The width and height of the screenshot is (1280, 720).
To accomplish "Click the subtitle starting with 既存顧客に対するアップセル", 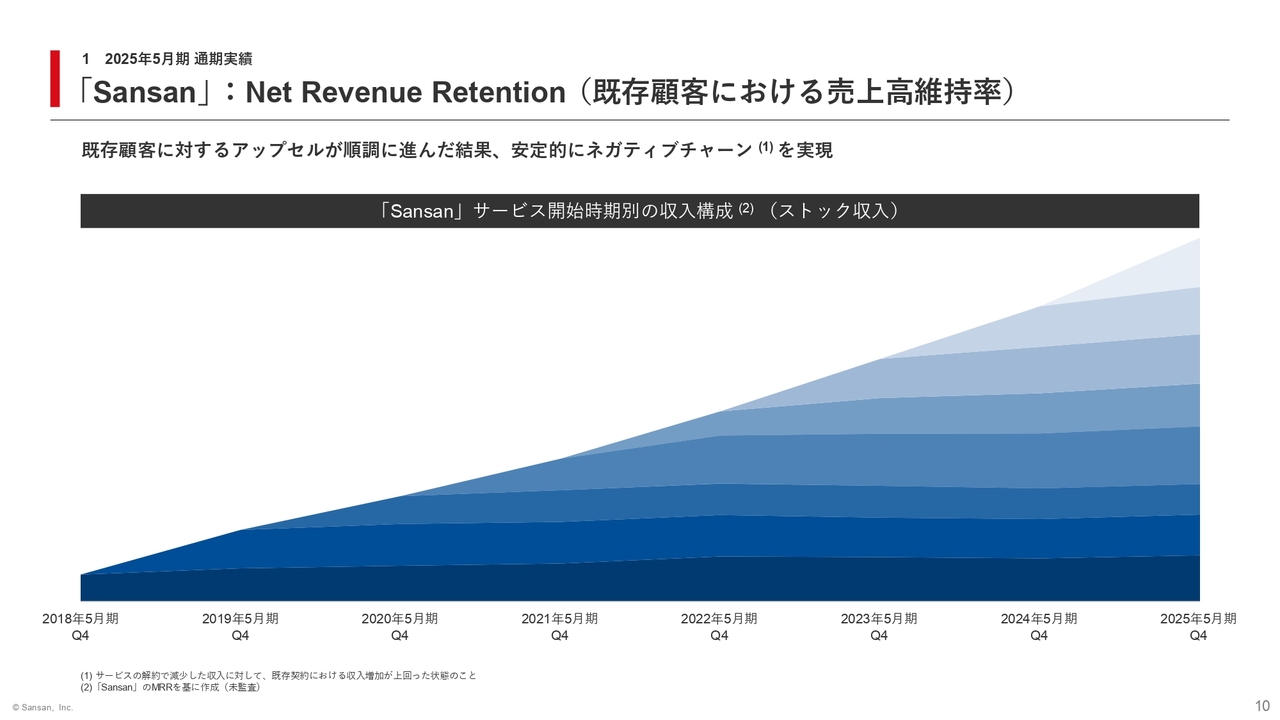I will pyautogui.click(x=457, y=150).
